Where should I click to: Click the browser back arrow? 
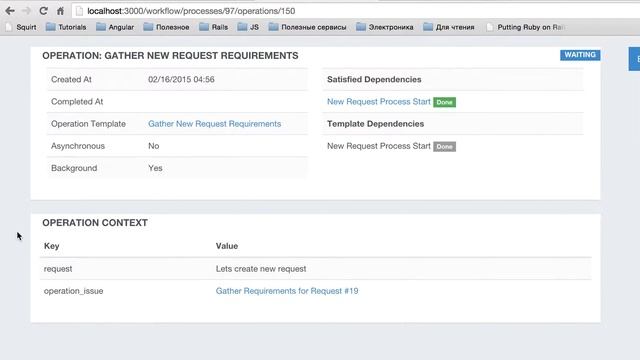tap(10, 11)
